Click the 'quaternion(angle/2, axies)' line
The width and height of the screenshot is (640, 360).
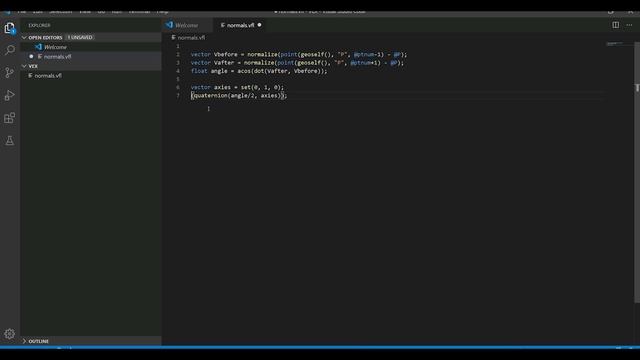pos(239,95)
